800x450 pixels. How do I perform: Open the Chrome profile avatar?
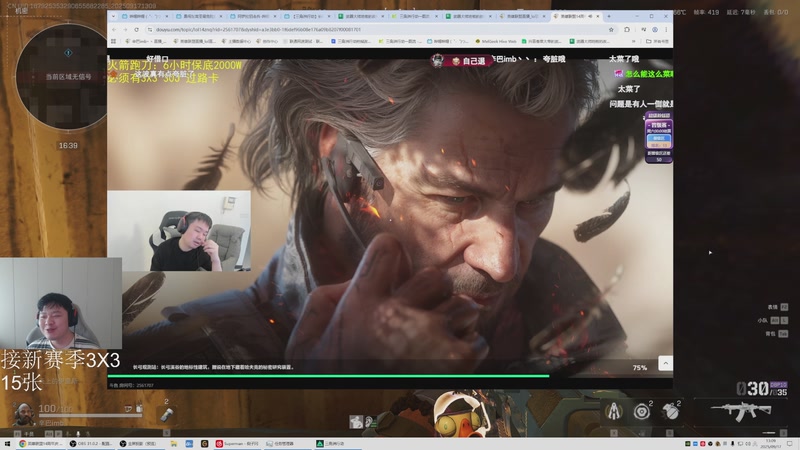tap(655, 30)
